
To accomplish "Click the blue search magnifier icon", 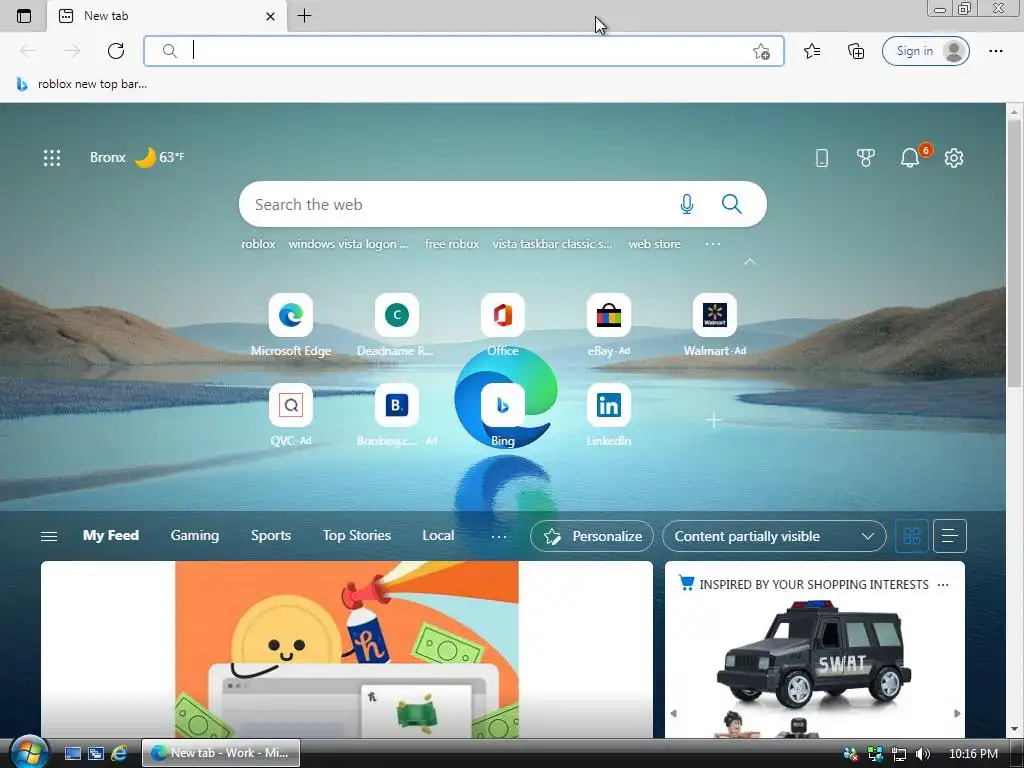I will [731, 204].
